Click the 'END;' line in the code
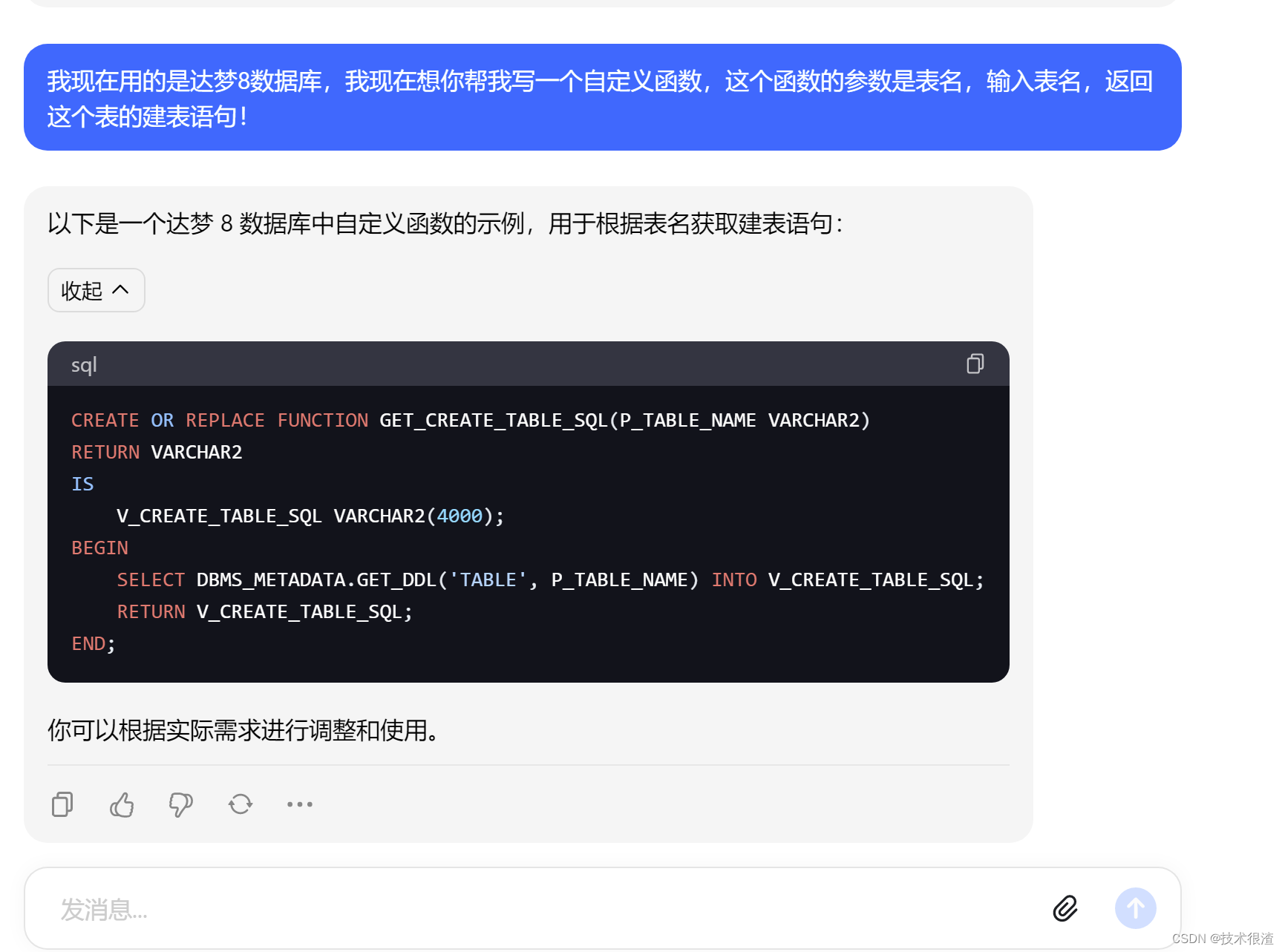 (94, 643)
